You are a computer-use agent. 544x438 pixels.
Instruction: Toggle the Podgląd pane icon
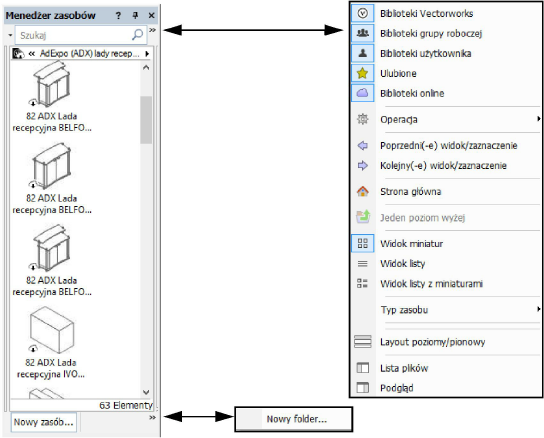click(x=363, y=388)
